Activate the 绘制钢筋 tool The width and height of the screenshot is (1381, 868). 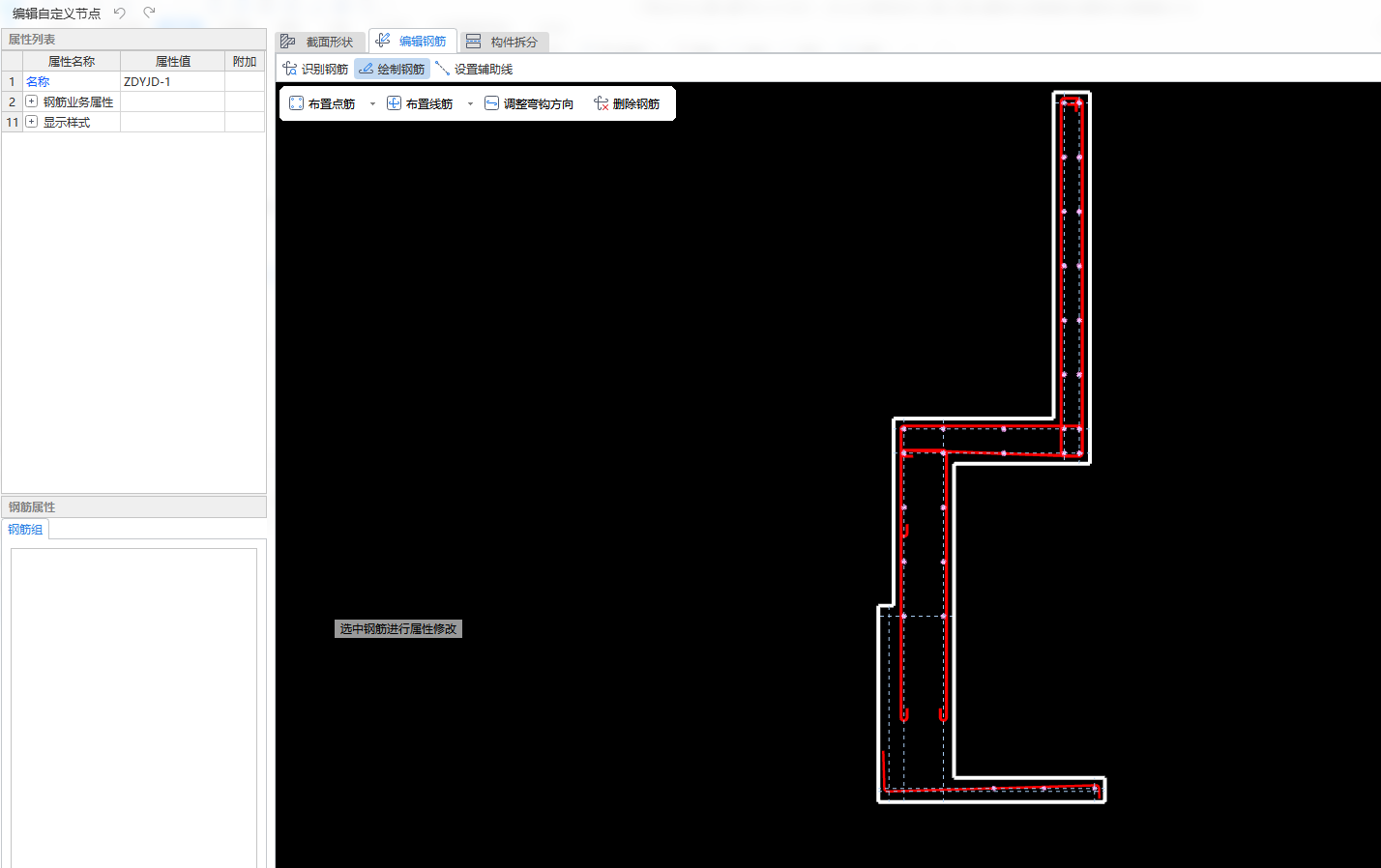pos(392,69)
